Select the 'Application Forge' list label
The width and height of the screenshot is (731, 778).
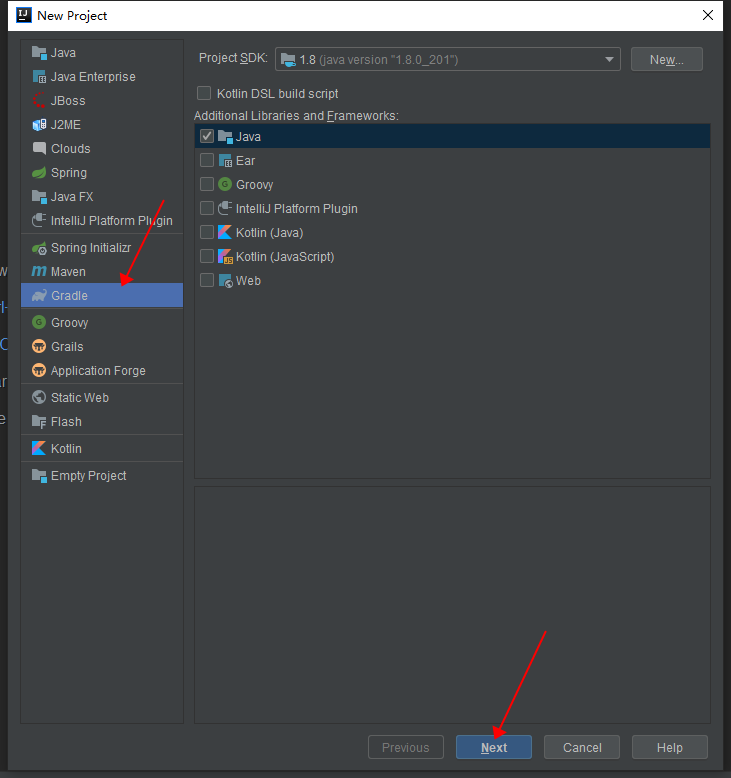(98, 371)
